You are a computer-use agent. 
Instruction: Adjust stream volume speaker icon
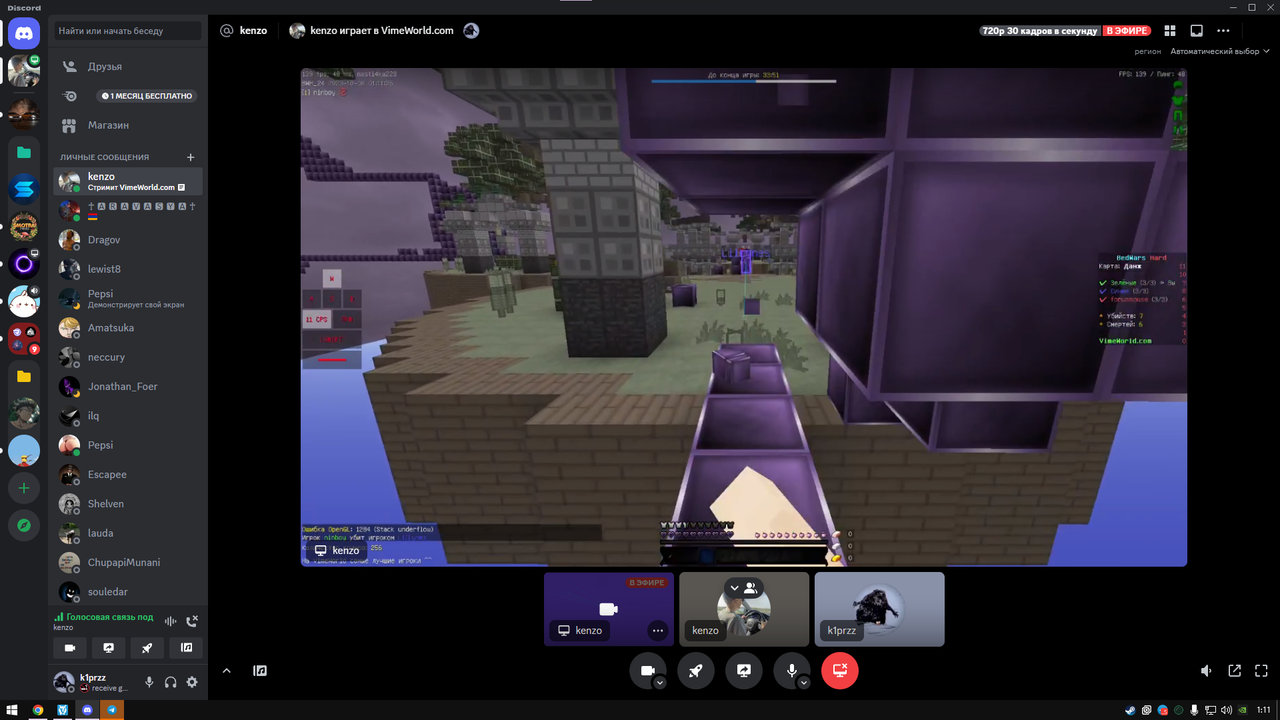(1207, 671)
